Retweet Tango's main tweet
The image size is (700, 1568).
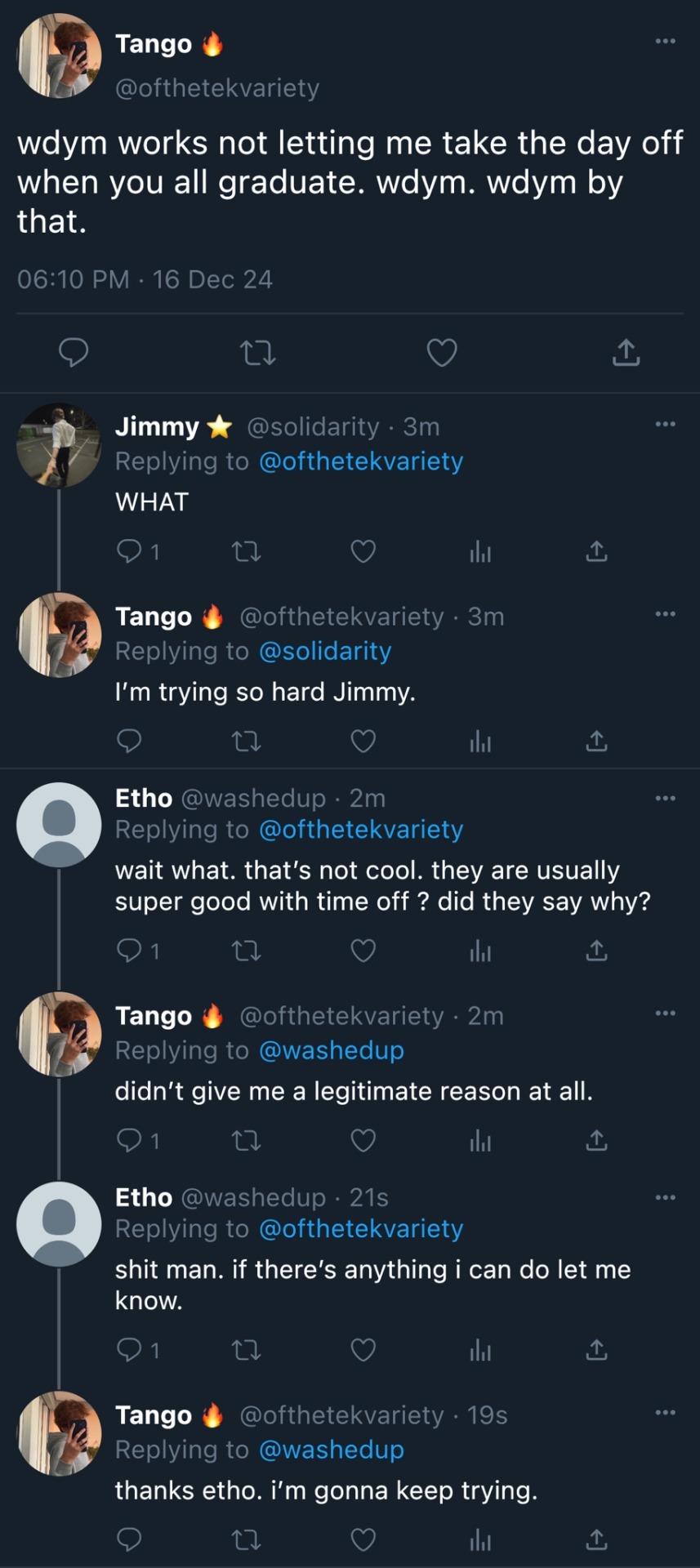coord(257,353)
